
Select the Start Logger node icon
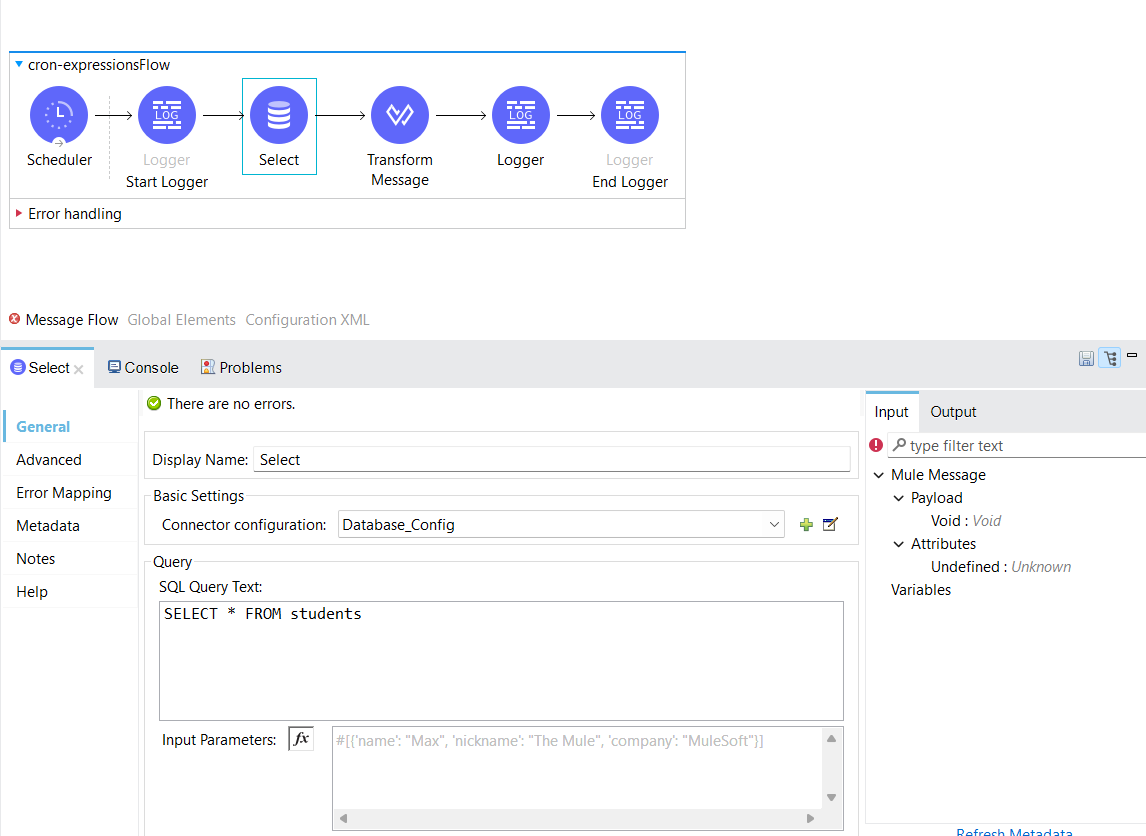tap(167, 115)
